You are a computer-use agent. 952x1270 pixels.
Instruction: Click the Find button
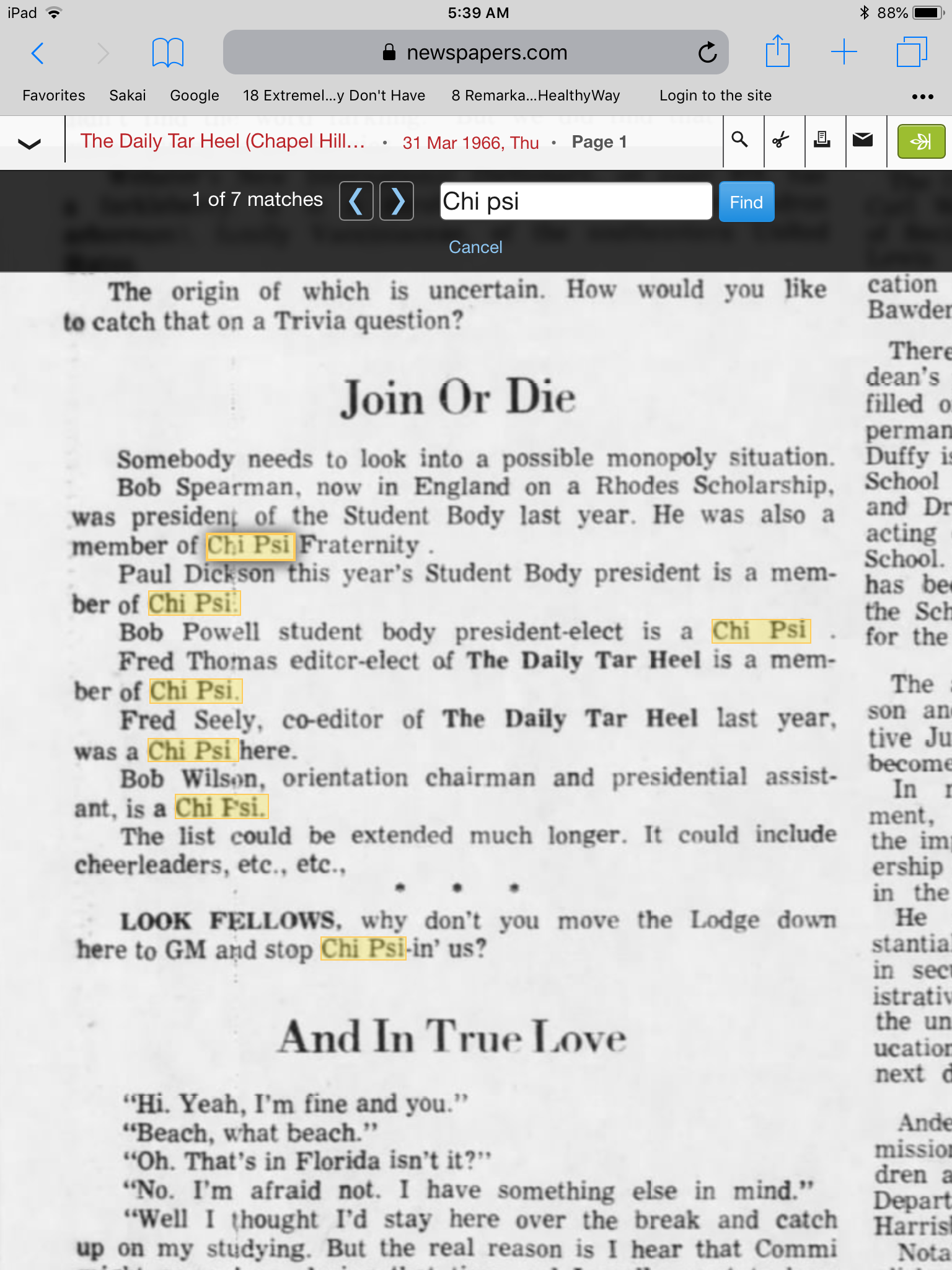point(746,202)
